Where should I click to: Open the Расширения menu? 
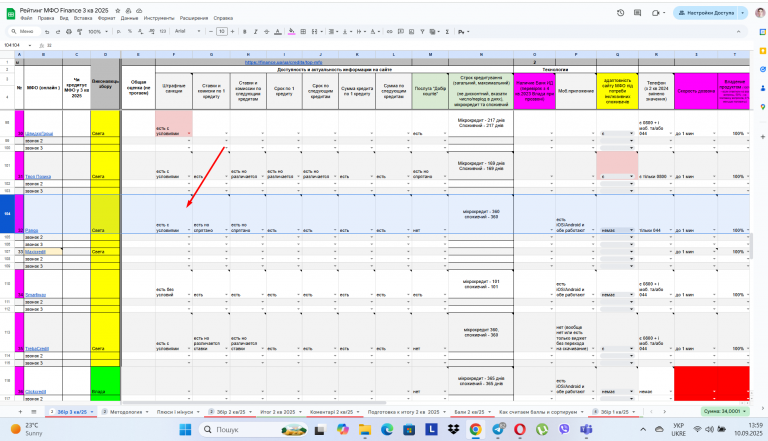(194, 18)
